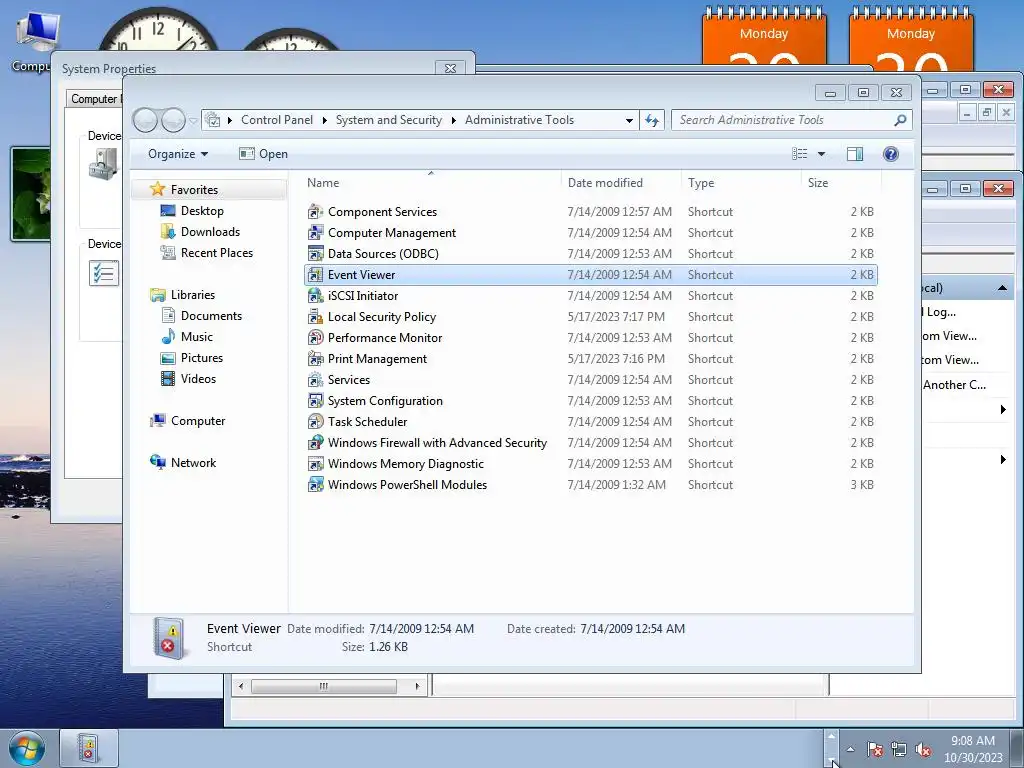Open Network in navigation pane
1024x768 pixels.
tap(193, 463)
